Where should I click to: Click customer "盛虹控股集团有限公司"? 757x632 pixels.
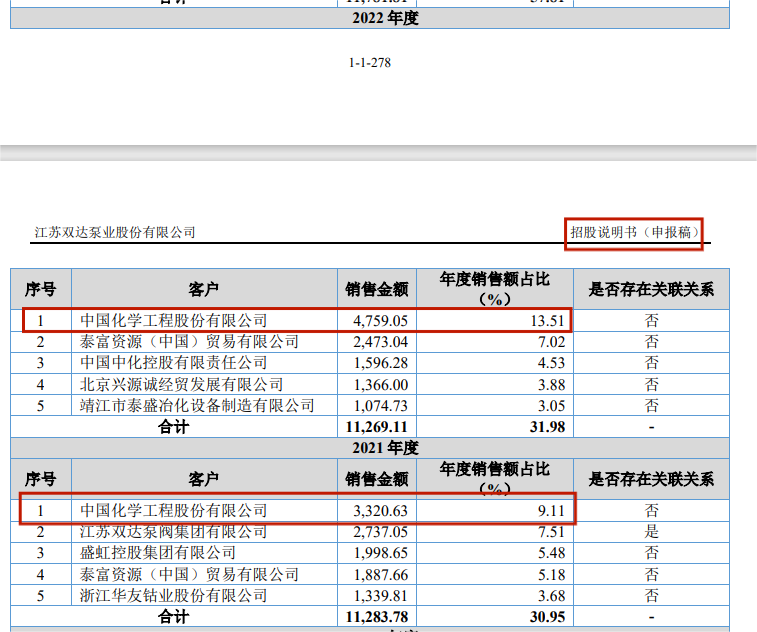pos(158,553)
